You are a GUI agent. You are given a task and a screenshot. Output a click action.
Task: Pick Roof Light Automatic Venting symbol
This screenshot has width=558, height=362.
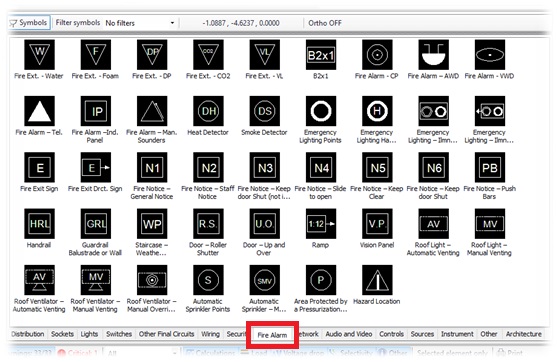click(433, 223)
